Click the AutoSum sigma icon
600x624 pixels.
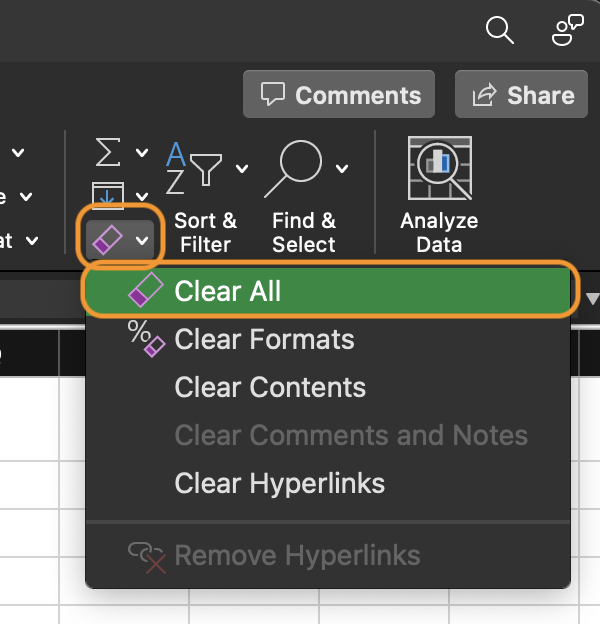[108, 153]
